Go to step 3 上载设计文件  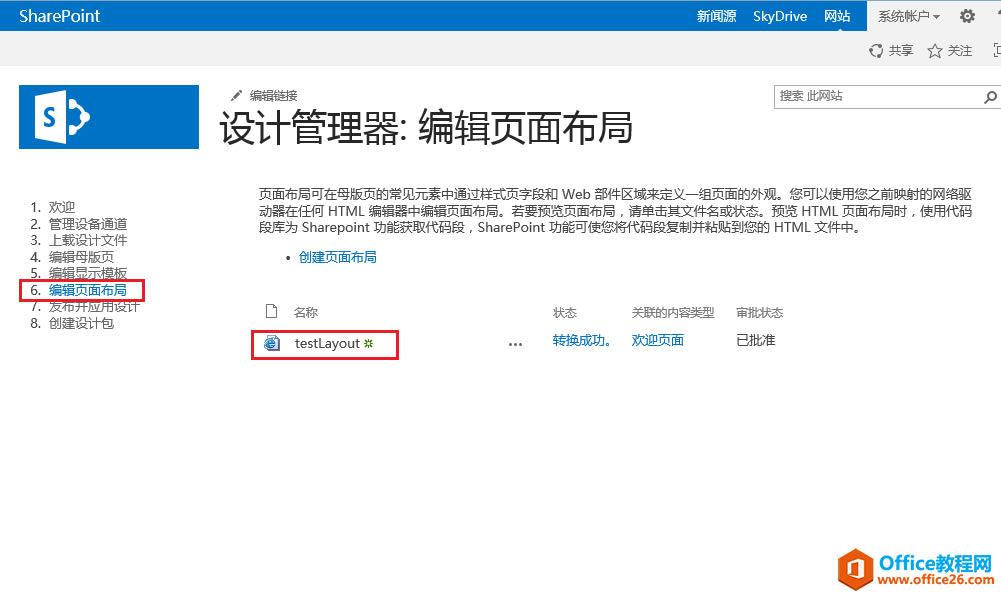88,240
